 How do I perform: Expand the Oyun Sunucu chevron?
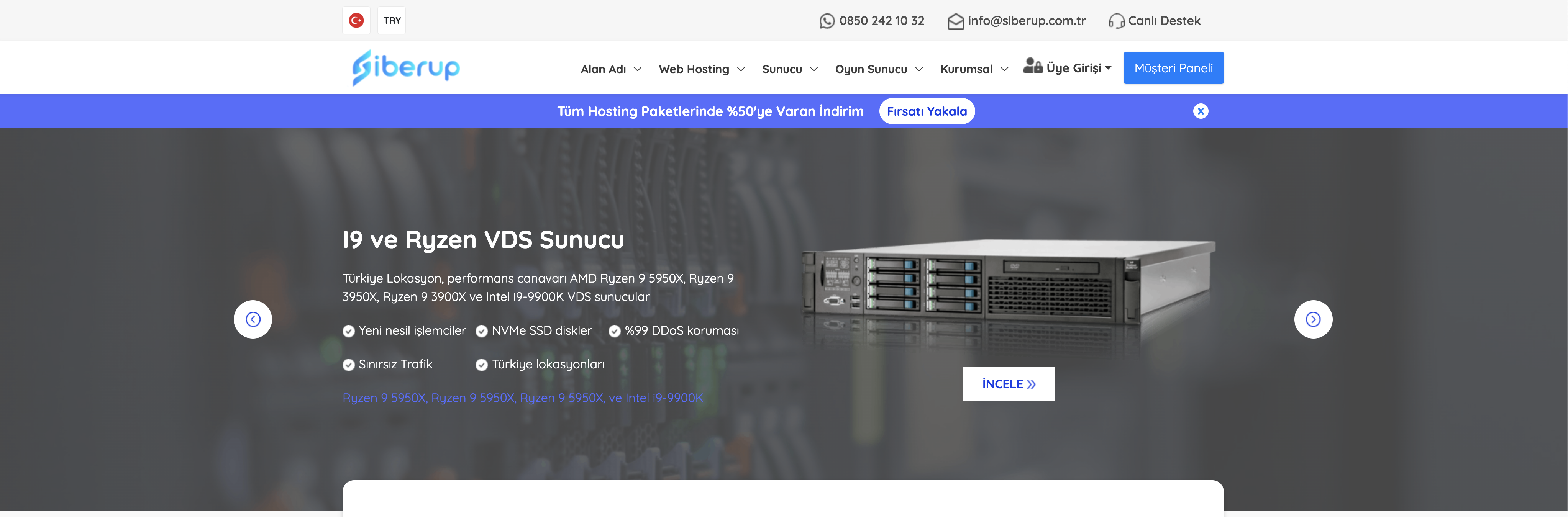[919, 69]
